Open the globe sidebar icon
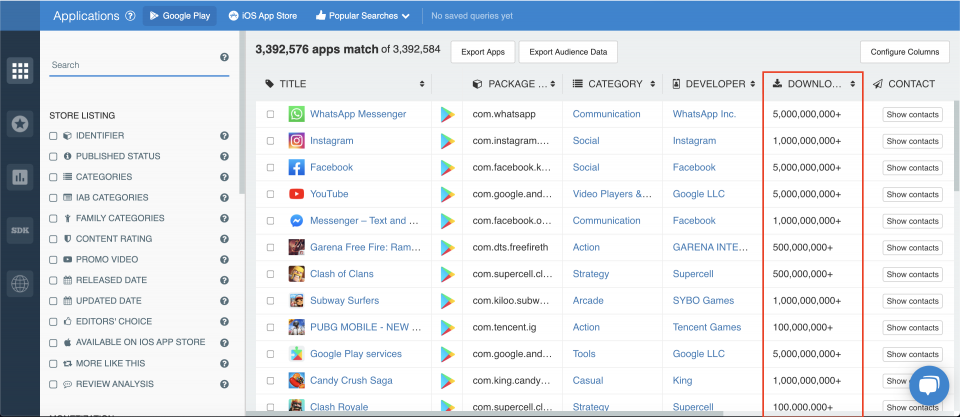This screenshot has width=960, height=417. tap(20, 284)
